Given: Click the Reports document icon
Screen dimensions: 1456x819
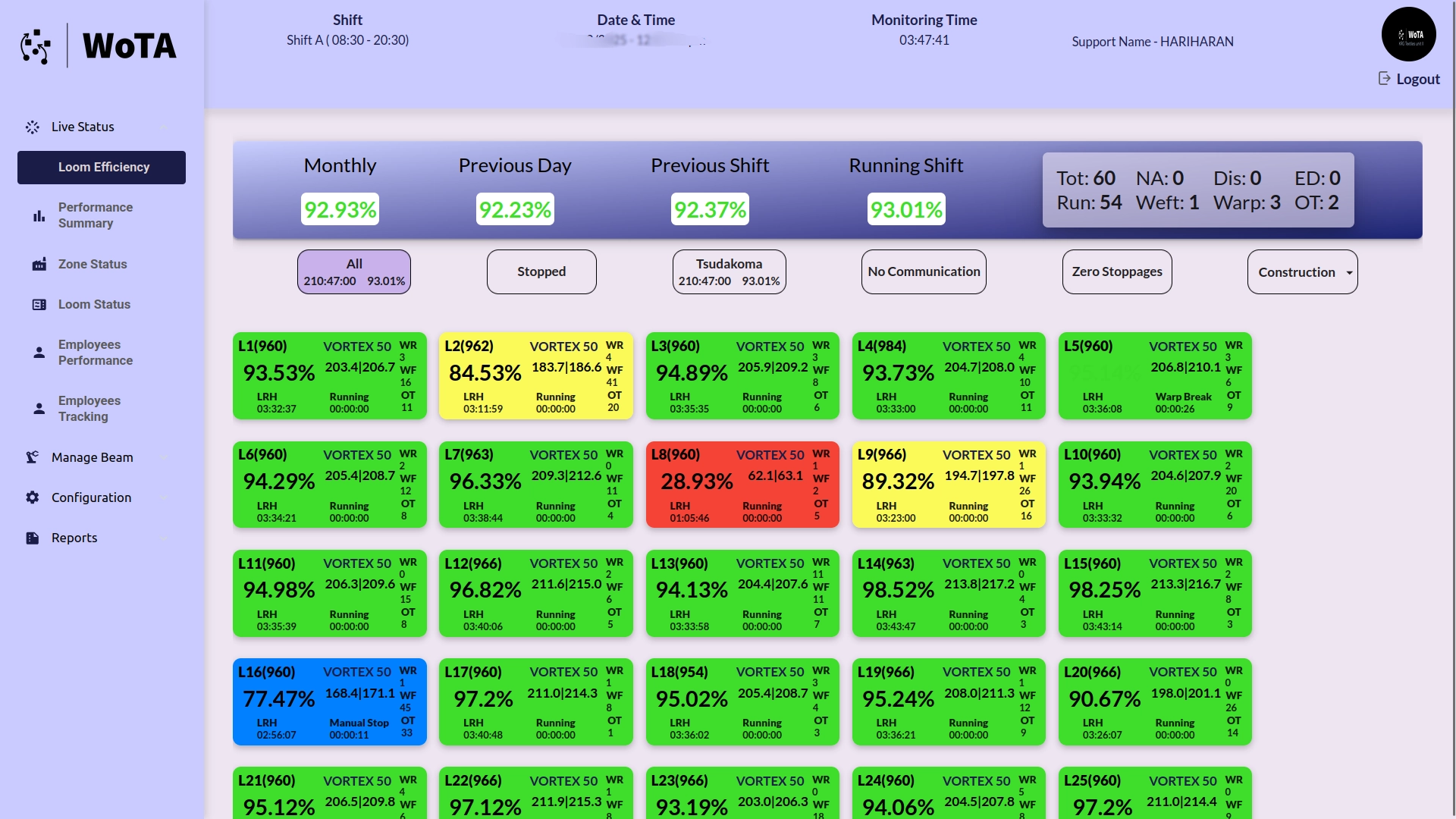Looking at the screenshot, I should pyautogui.click(x=32, y=538).
